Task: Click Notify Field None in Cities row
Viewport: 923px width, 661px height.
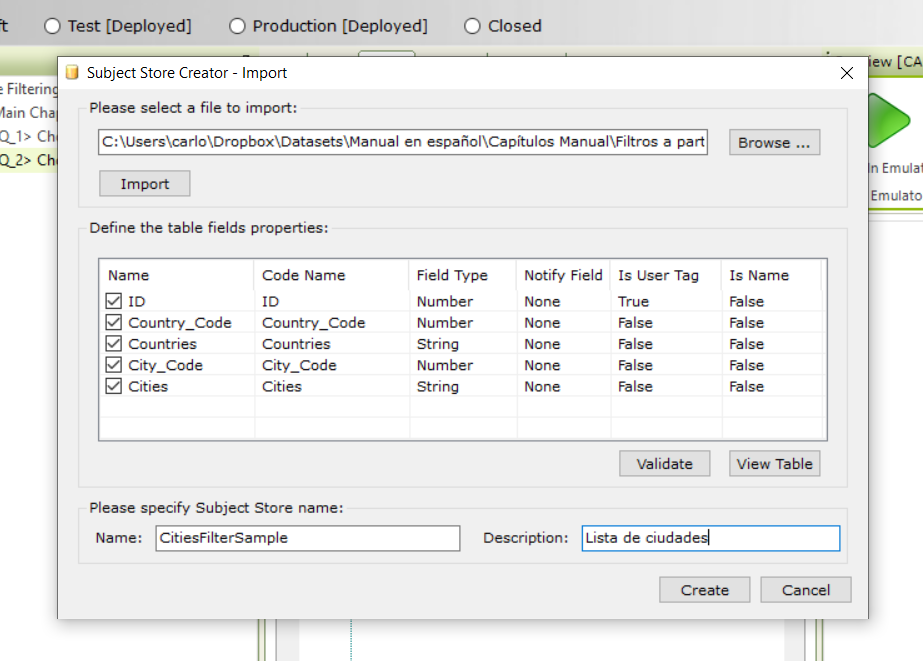Action: point(542,386)
